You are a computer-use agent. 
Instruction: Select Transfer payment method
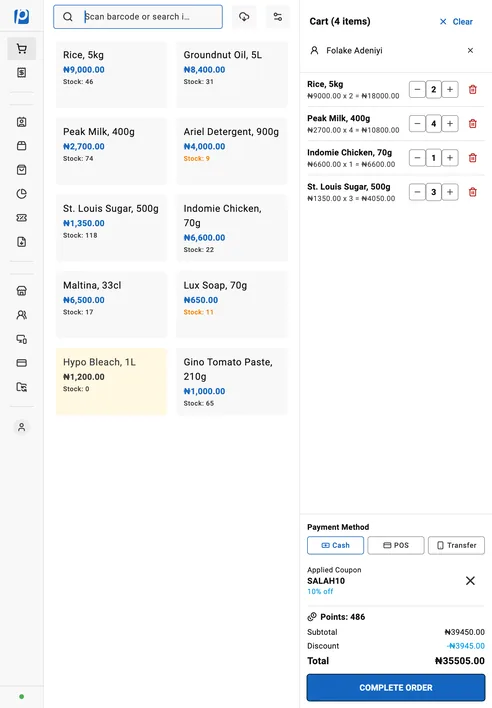pyautogui.click(x=456, y=545)
